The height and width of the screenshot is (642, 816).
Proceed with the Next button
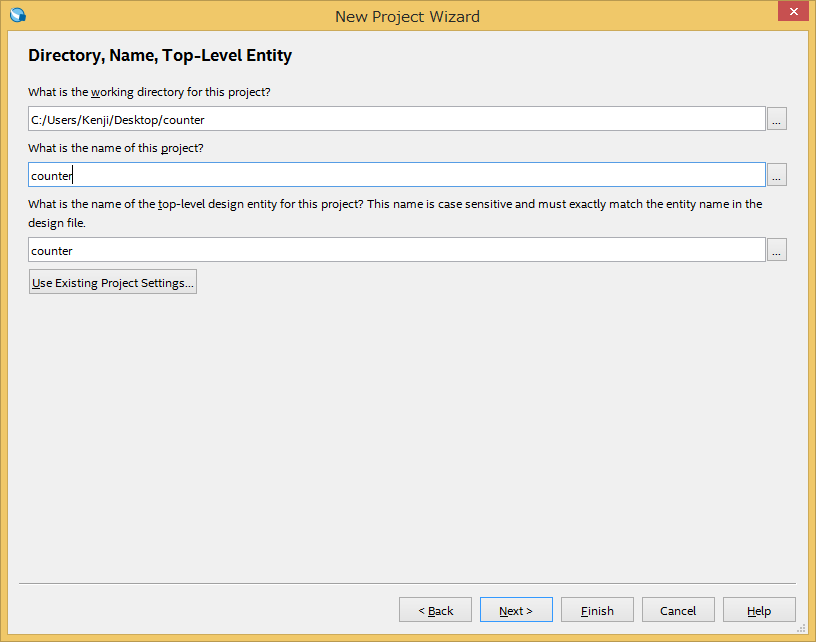point(516,610)
